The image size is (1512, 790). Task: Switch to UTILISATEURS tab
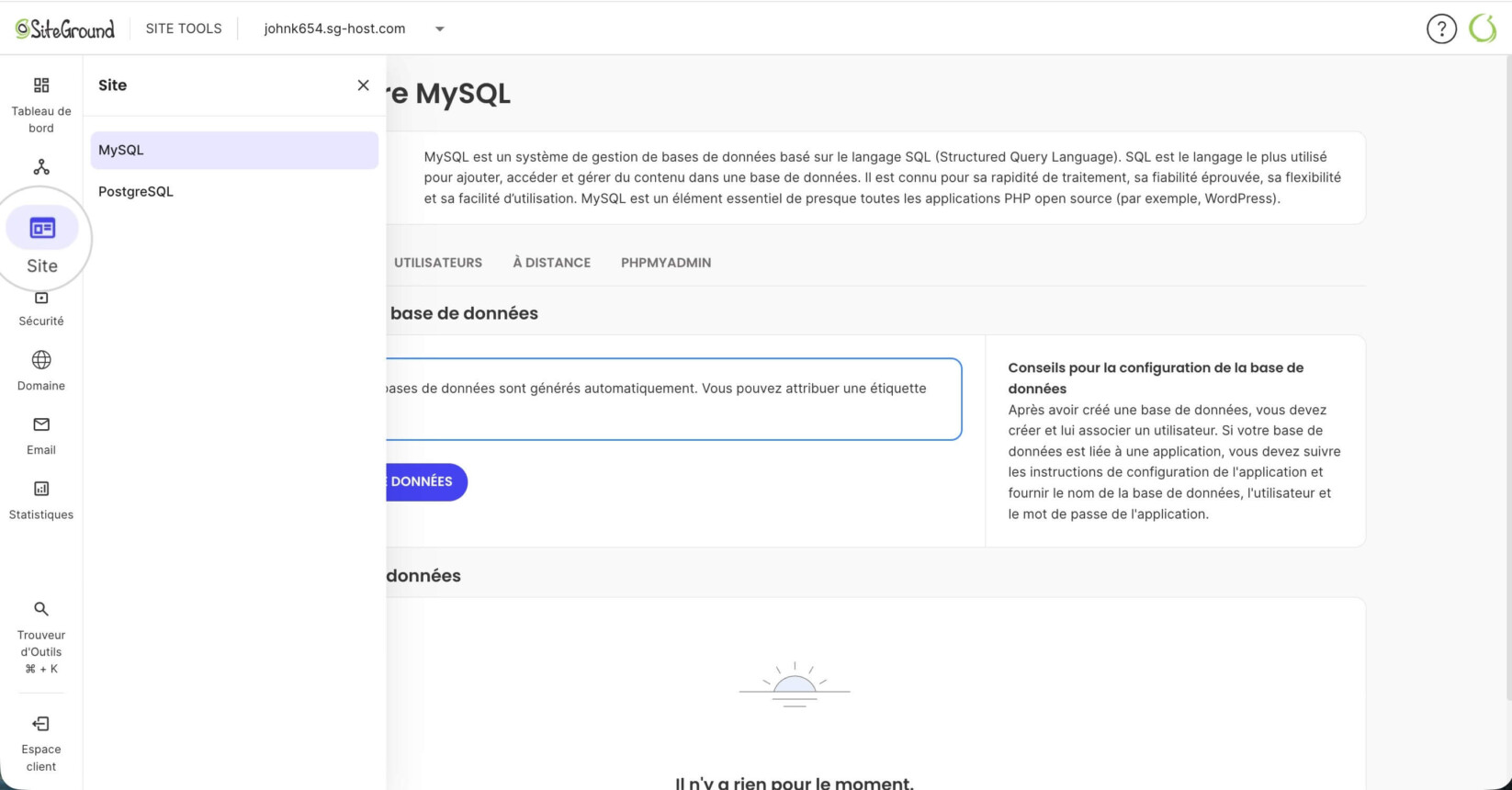(438, 263)
